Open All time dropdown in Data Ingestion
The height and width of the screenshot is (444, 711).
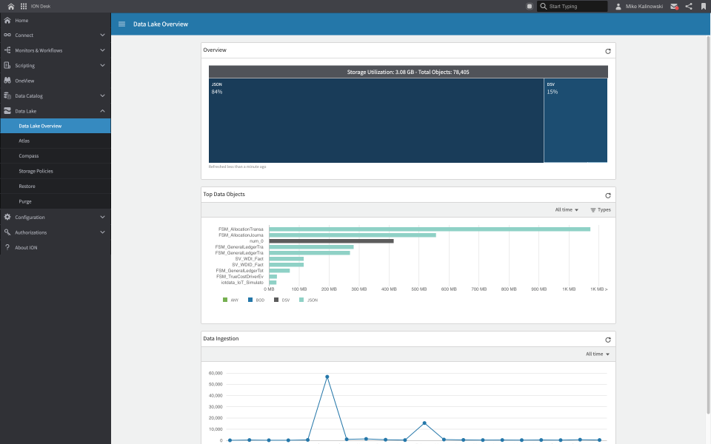pyautogui.click(x=597, y=354)
